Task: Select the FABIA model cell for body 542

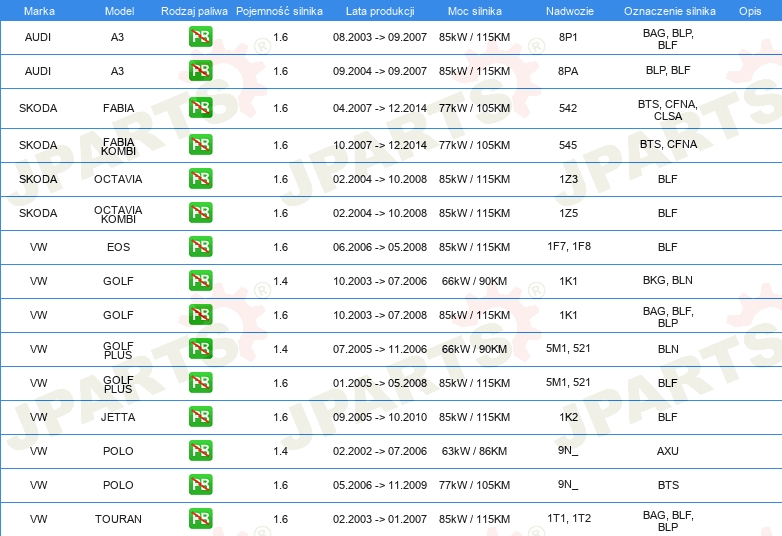Action: click(x=118, y=108)
